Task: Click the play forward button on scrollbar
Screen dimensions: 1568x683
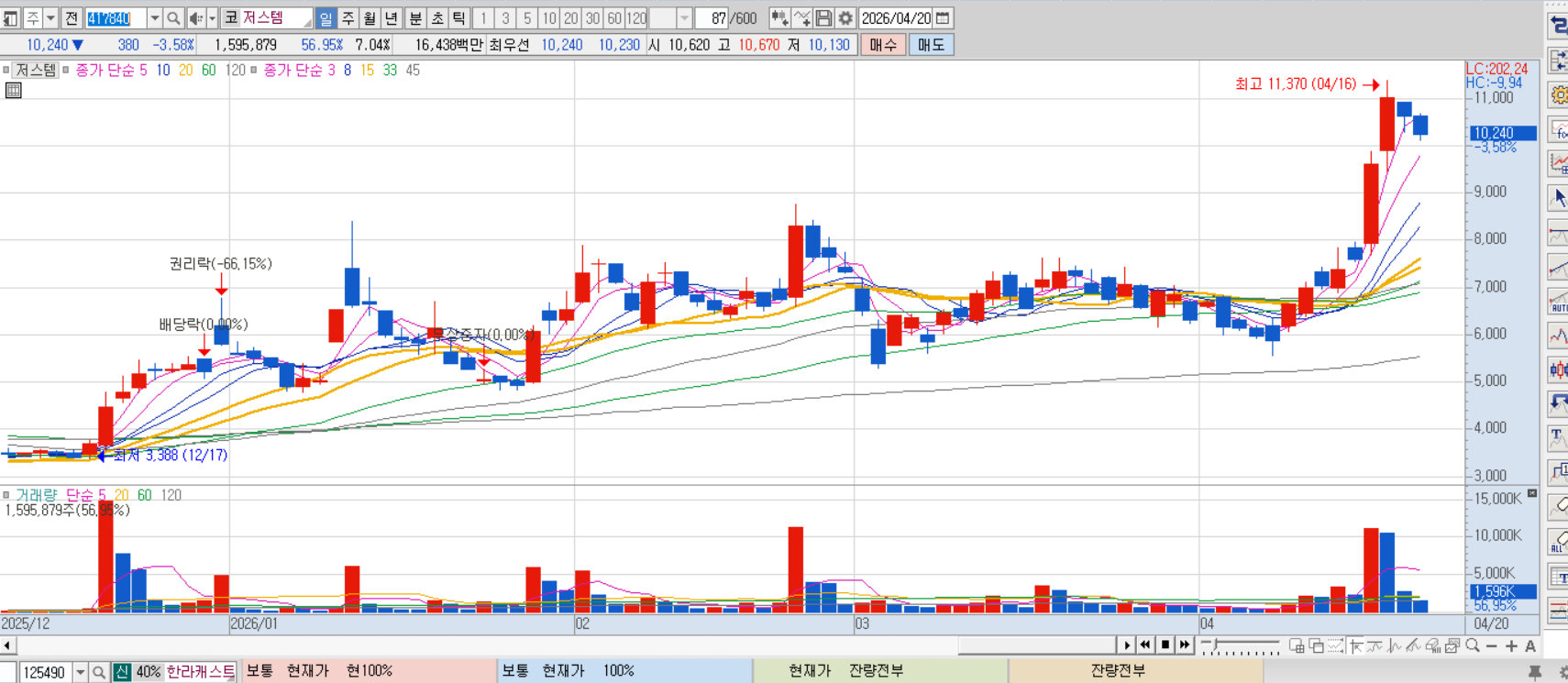Action: click(x=1127, y=645)
